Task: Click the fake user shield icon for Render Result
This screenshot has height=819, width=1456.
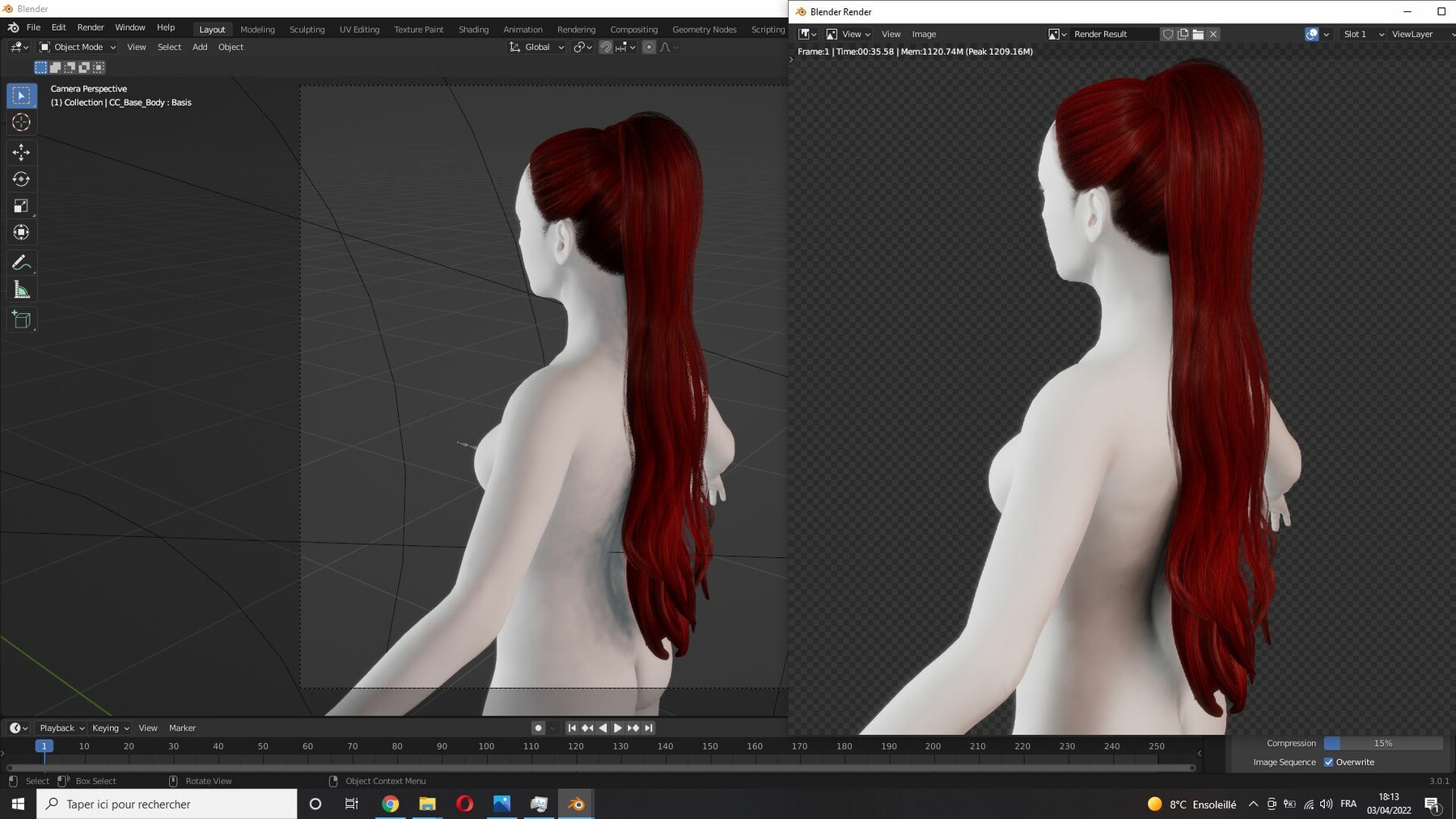Action: pos(1168,34)
